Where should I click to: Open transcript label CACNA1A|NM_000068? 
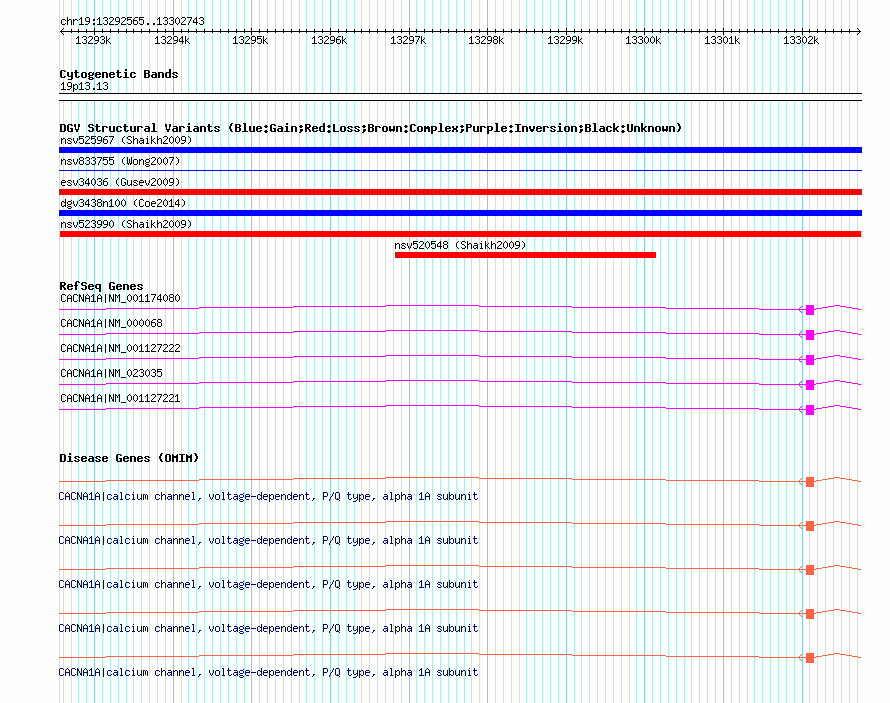111,323
